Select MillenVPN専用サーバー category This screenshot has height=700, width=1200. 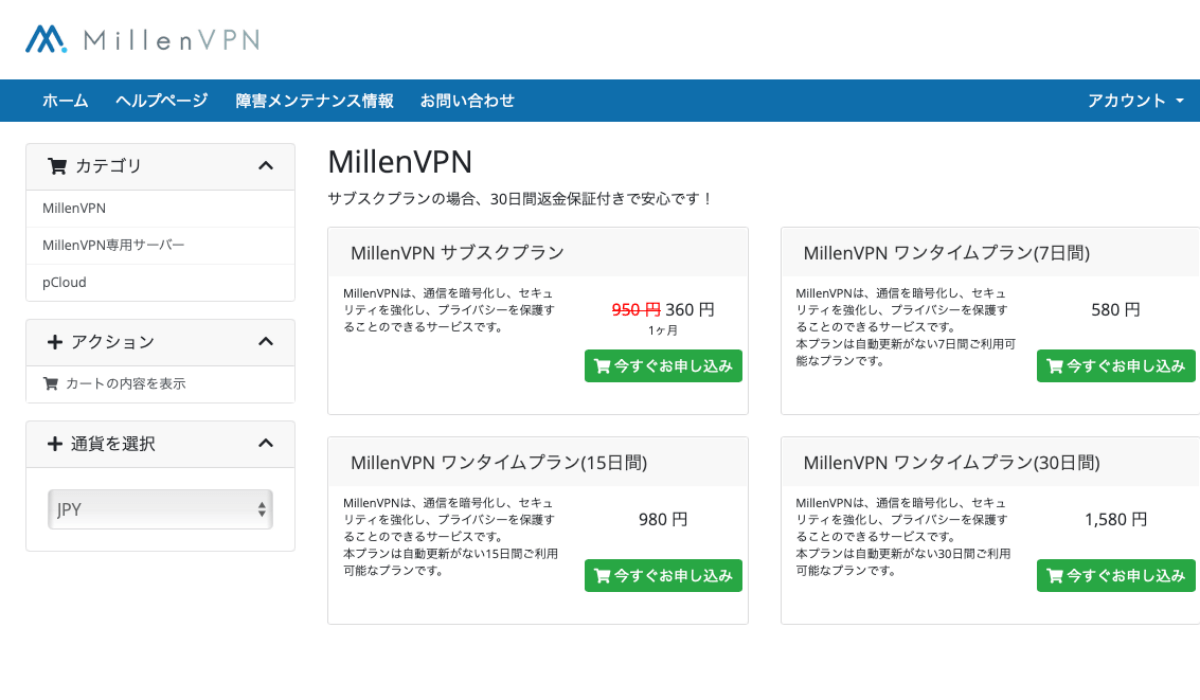pos(160,245)
